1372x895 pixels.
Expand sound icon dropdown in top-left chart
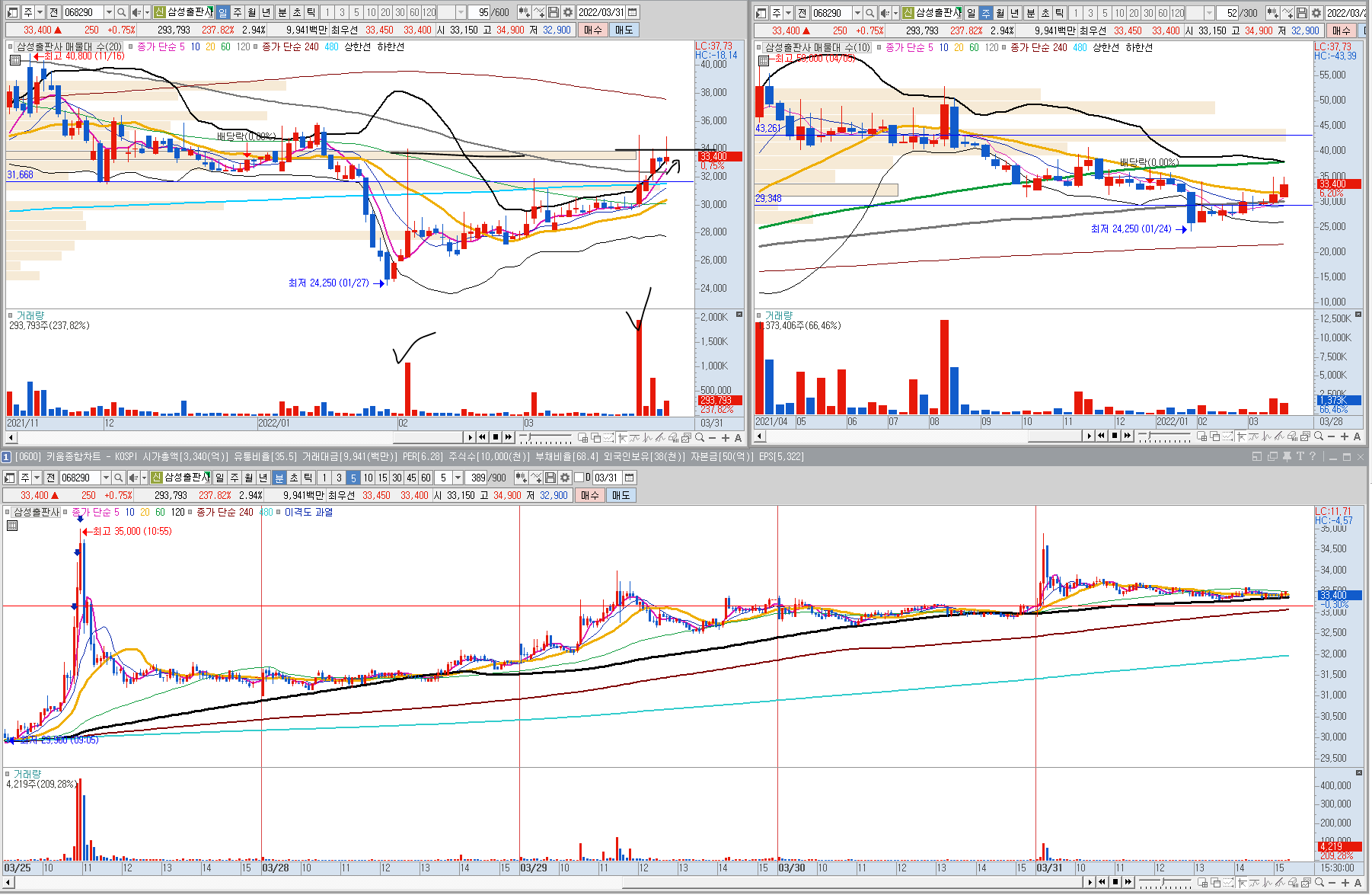tap(147, 12)
